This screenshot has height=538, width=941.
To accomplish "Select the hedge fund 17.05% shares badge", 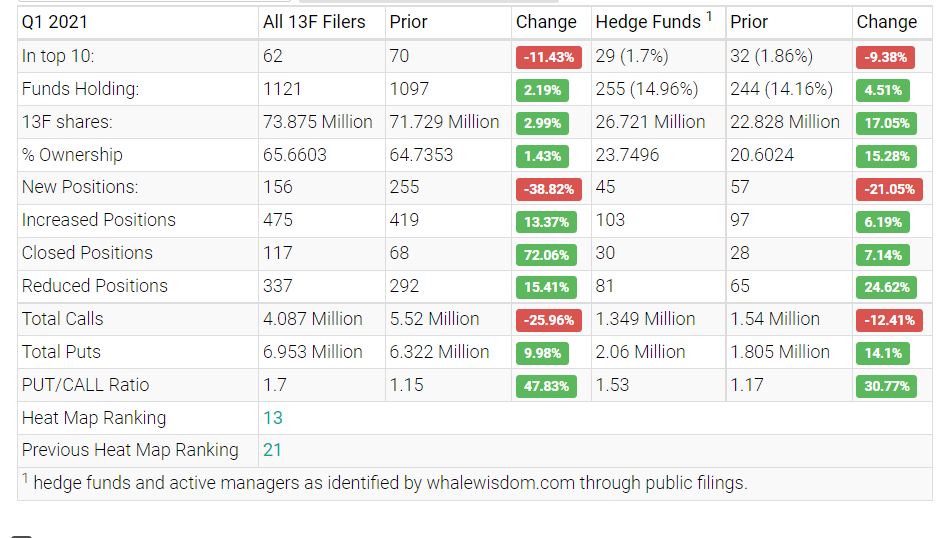I will [x=885, y=123].
